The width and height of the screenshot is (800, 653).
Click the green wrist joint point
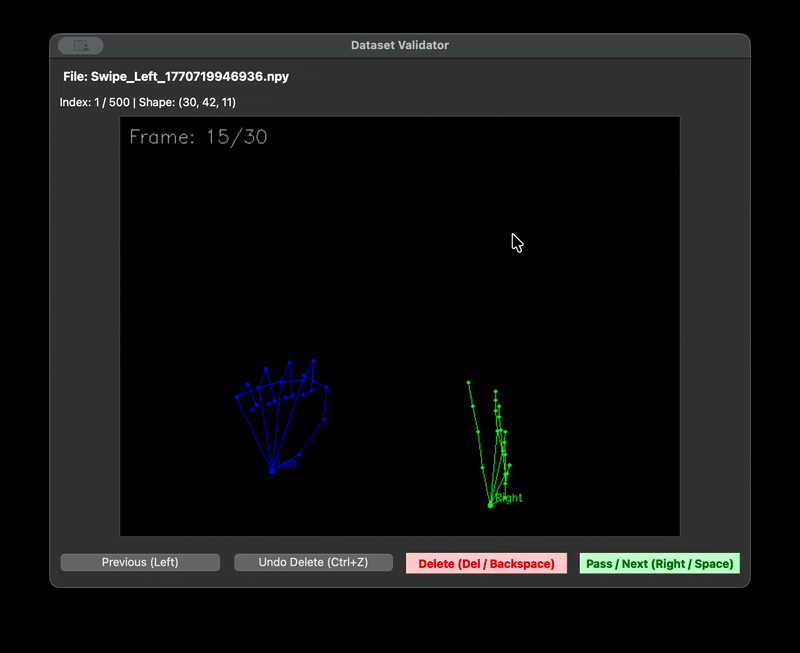[491, 505]
